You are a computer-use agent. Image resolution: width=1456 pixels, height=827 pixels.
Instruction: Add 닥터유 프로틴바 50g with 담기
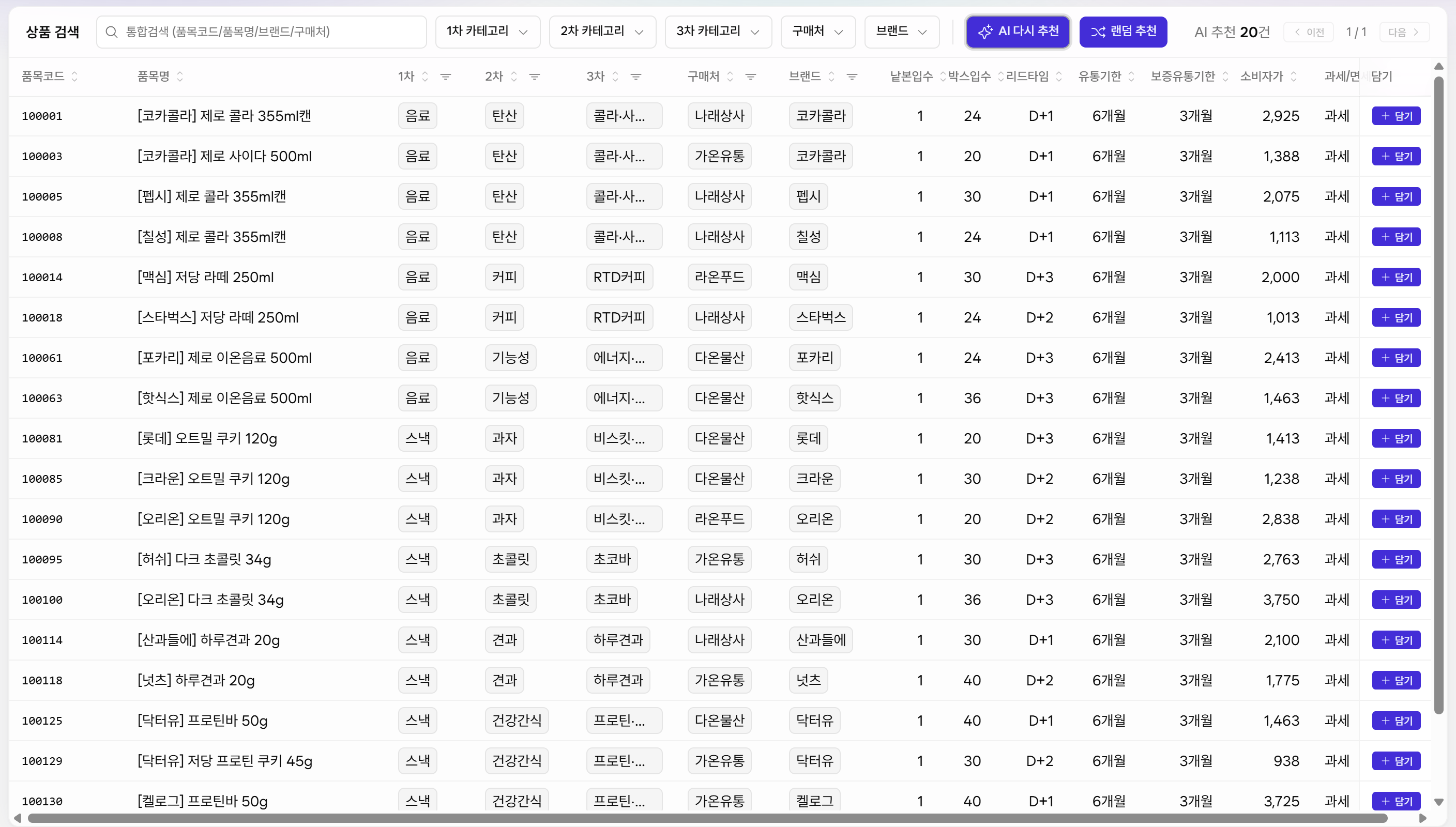(x=1397, y=721)
